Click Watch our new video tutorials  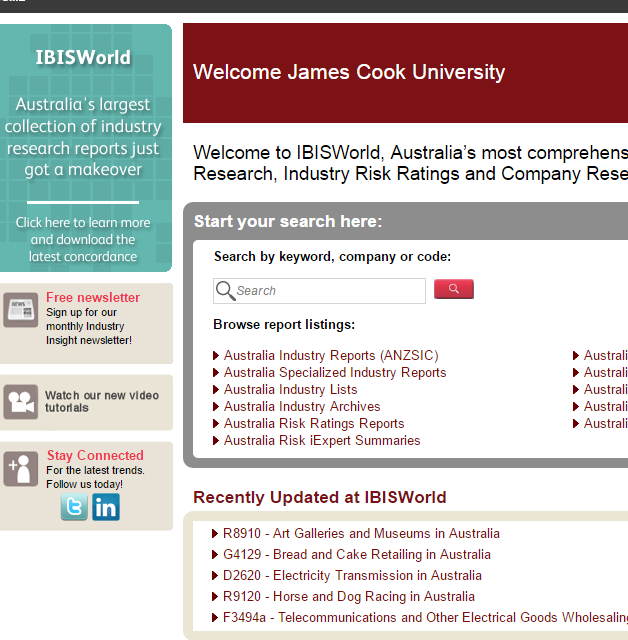coord(102,402)
